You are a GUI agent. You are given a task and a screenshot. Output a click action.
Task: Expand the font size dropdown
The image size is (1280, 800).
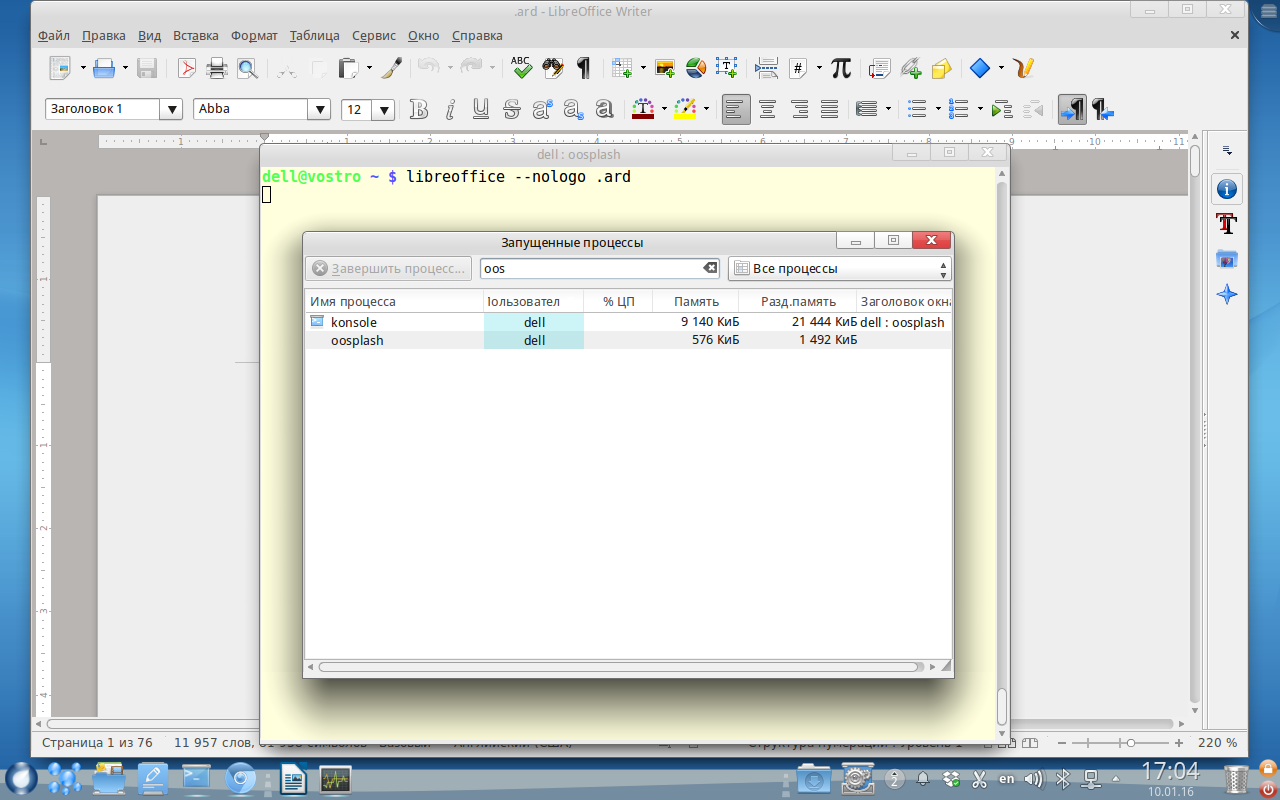tap(384, 110)
